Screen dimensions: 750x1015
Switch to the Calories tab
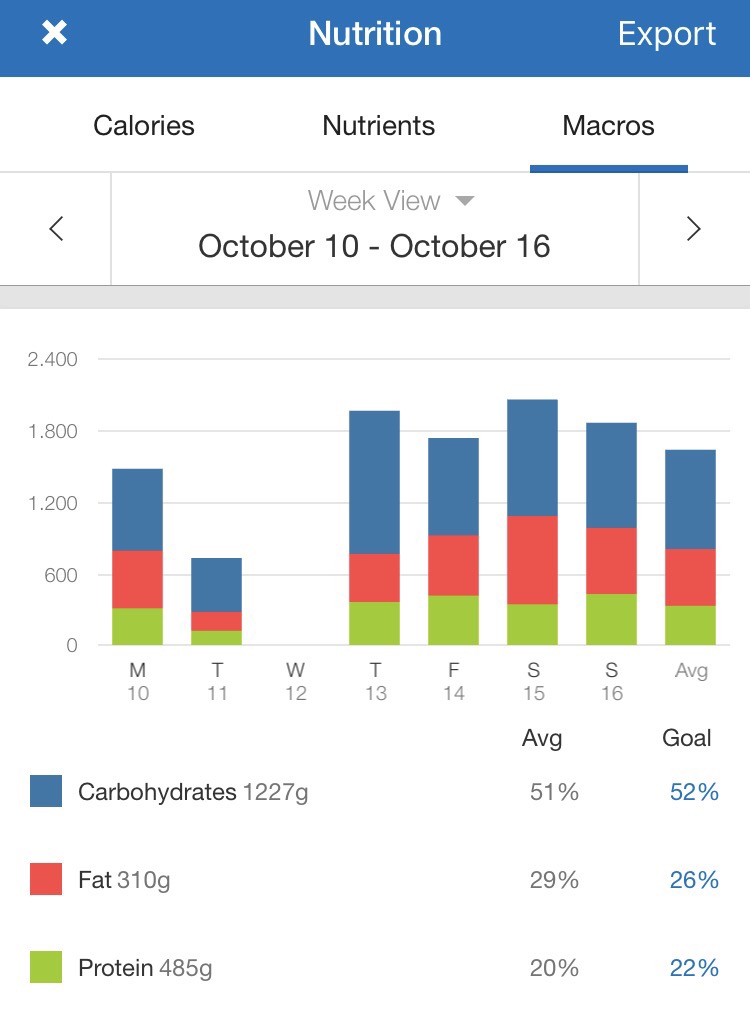pos(144,126)
